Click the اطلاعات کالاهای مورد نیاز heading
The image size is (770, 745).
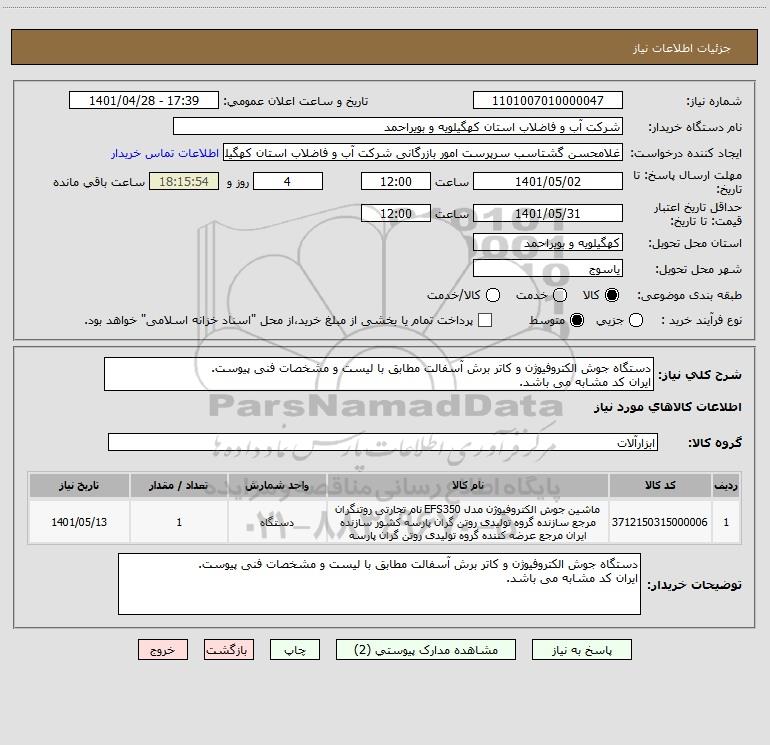(667, 407)
